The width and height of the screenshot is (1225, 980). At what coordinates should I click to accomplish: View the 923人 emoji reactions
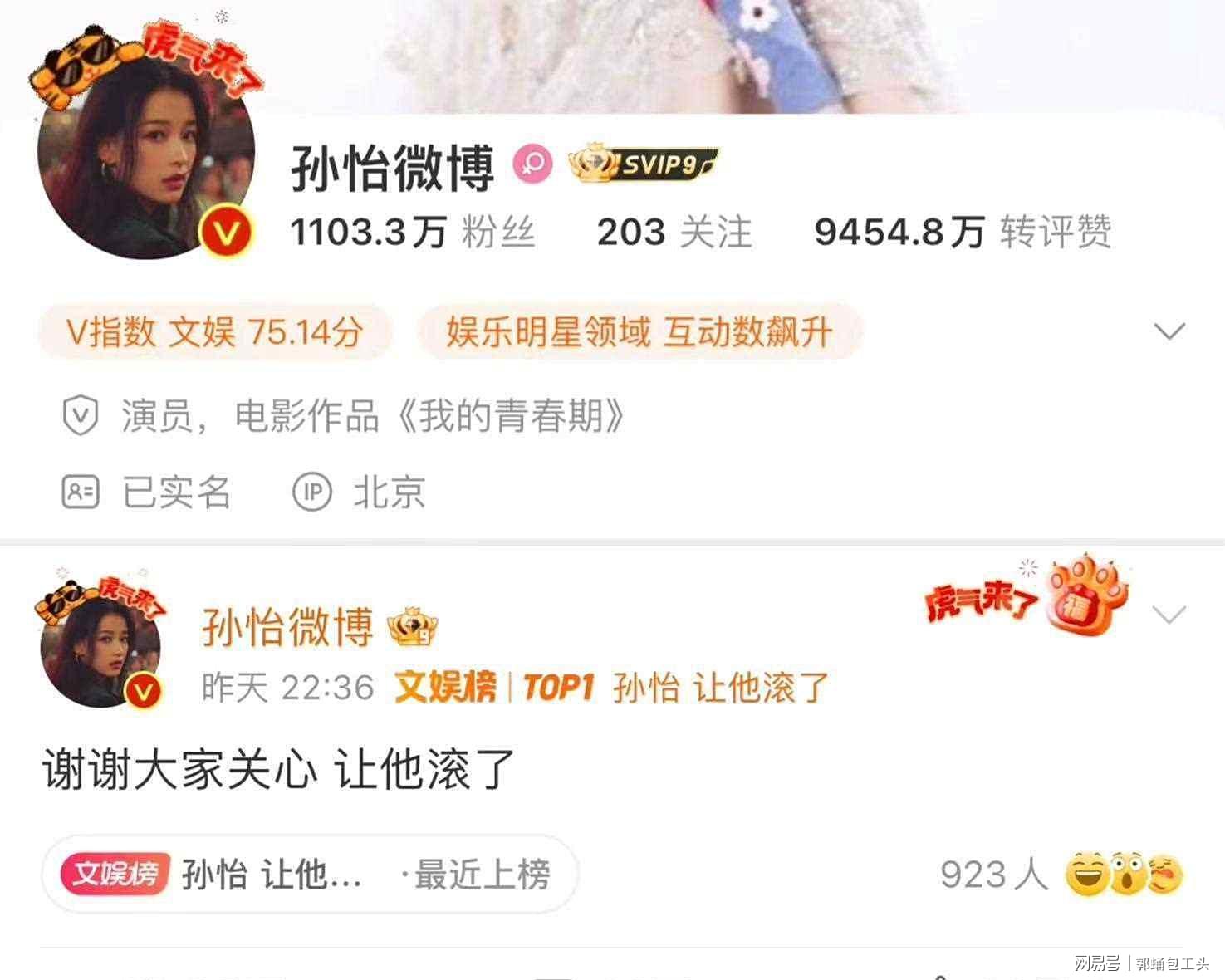[x=1061, y=874]
